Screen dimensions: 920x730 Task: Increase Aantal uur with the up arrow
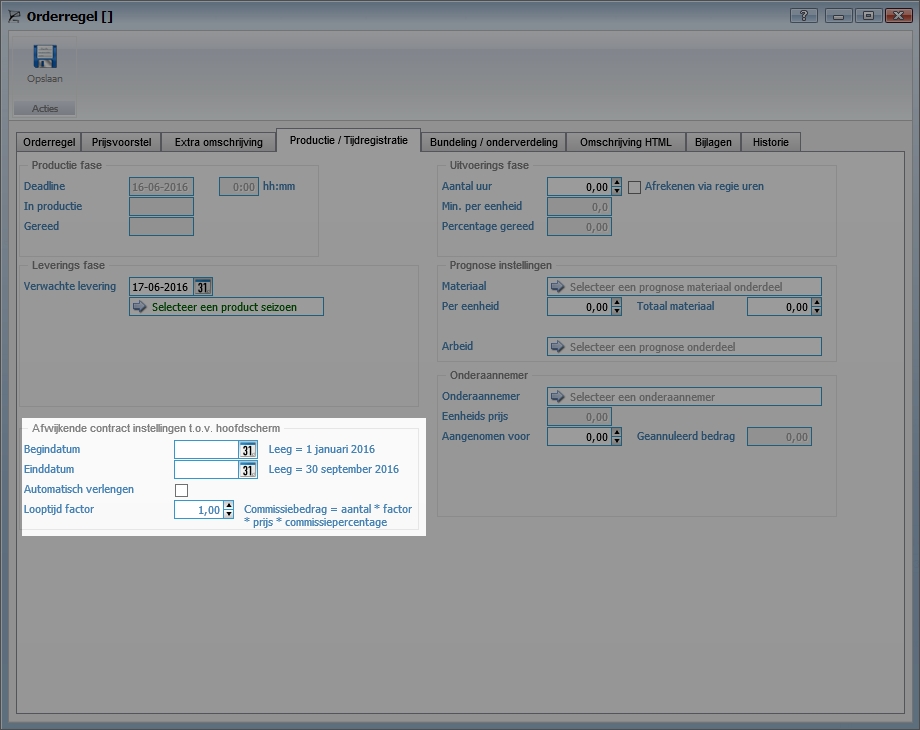[x=616, y=182]
